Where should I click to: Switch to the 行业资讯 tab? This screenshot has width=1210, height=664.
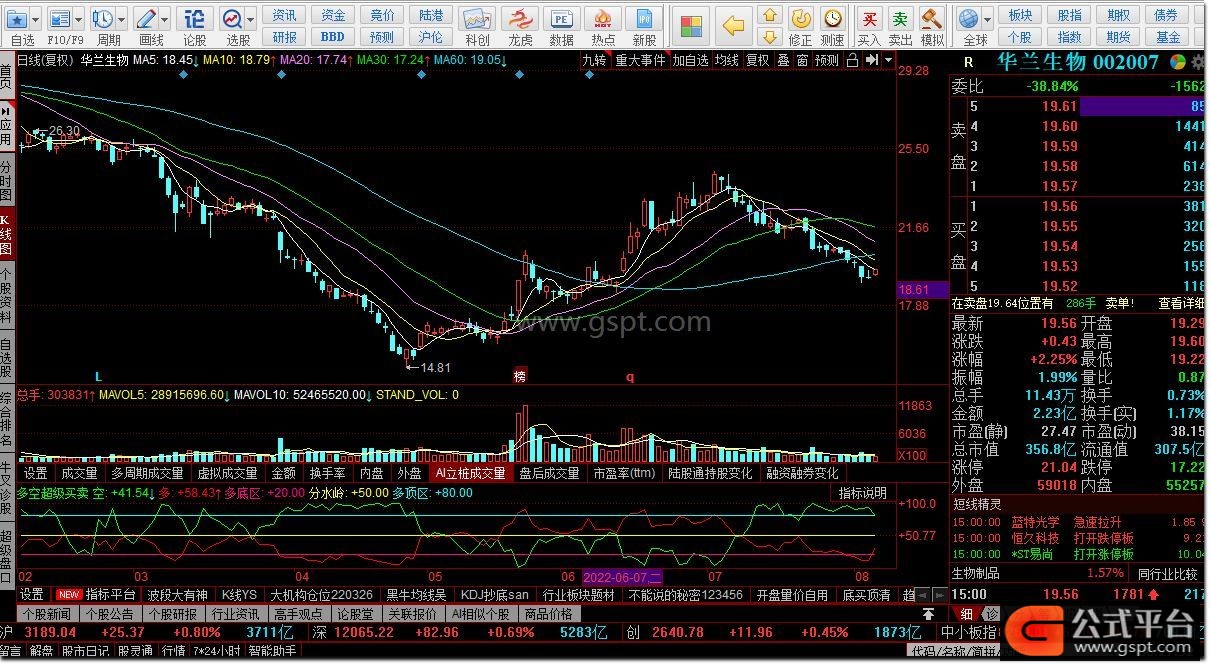[236, 613]
